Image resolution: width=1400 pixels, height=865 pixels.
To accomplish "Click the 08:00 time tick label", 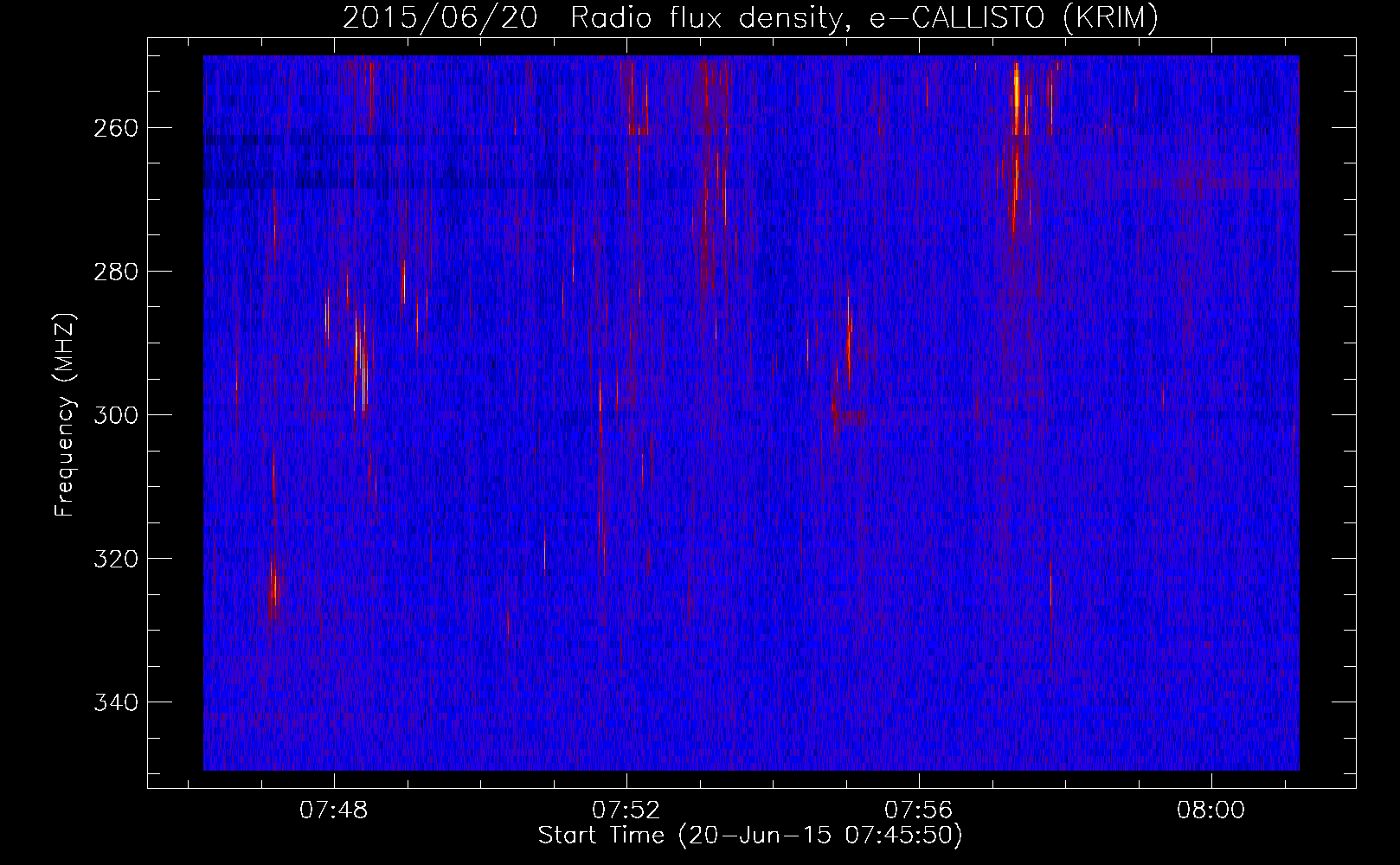I will click(x=1211, y=811).
